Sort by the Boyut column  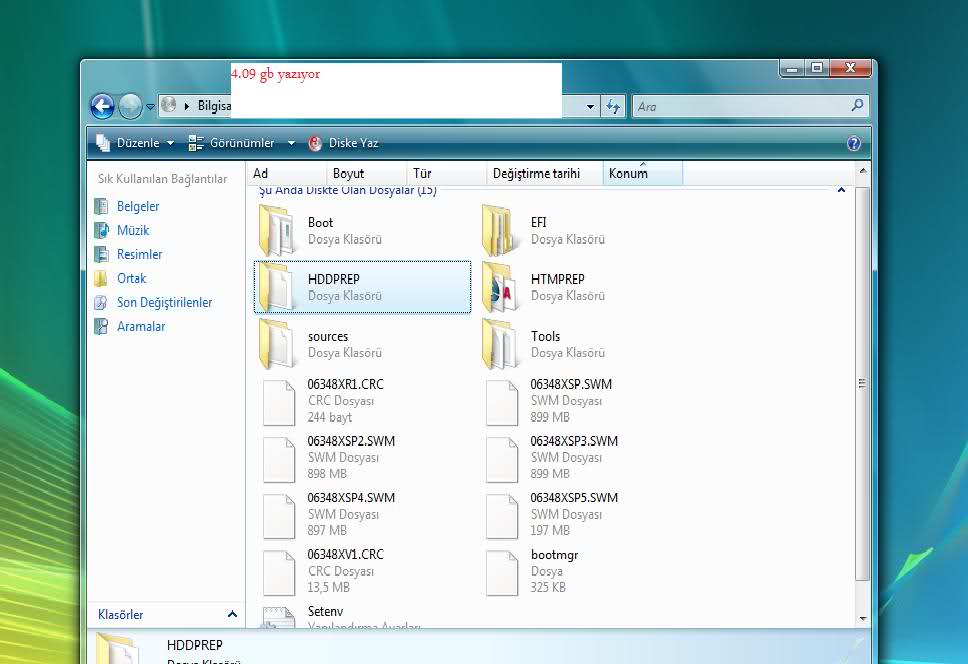365,173
